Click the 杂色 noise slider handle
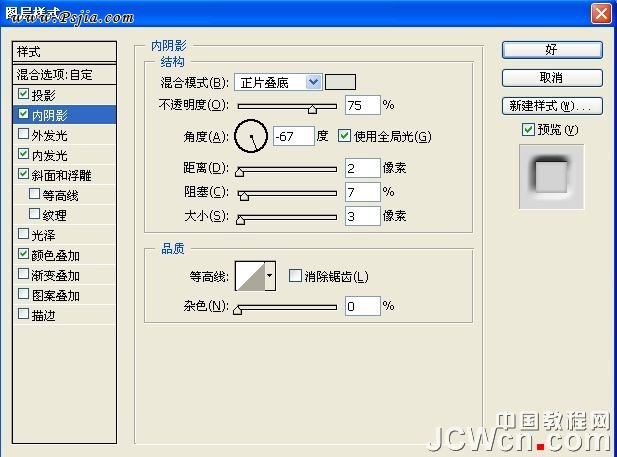This screenshot has height=457, width=617. [x=237, y=310]
